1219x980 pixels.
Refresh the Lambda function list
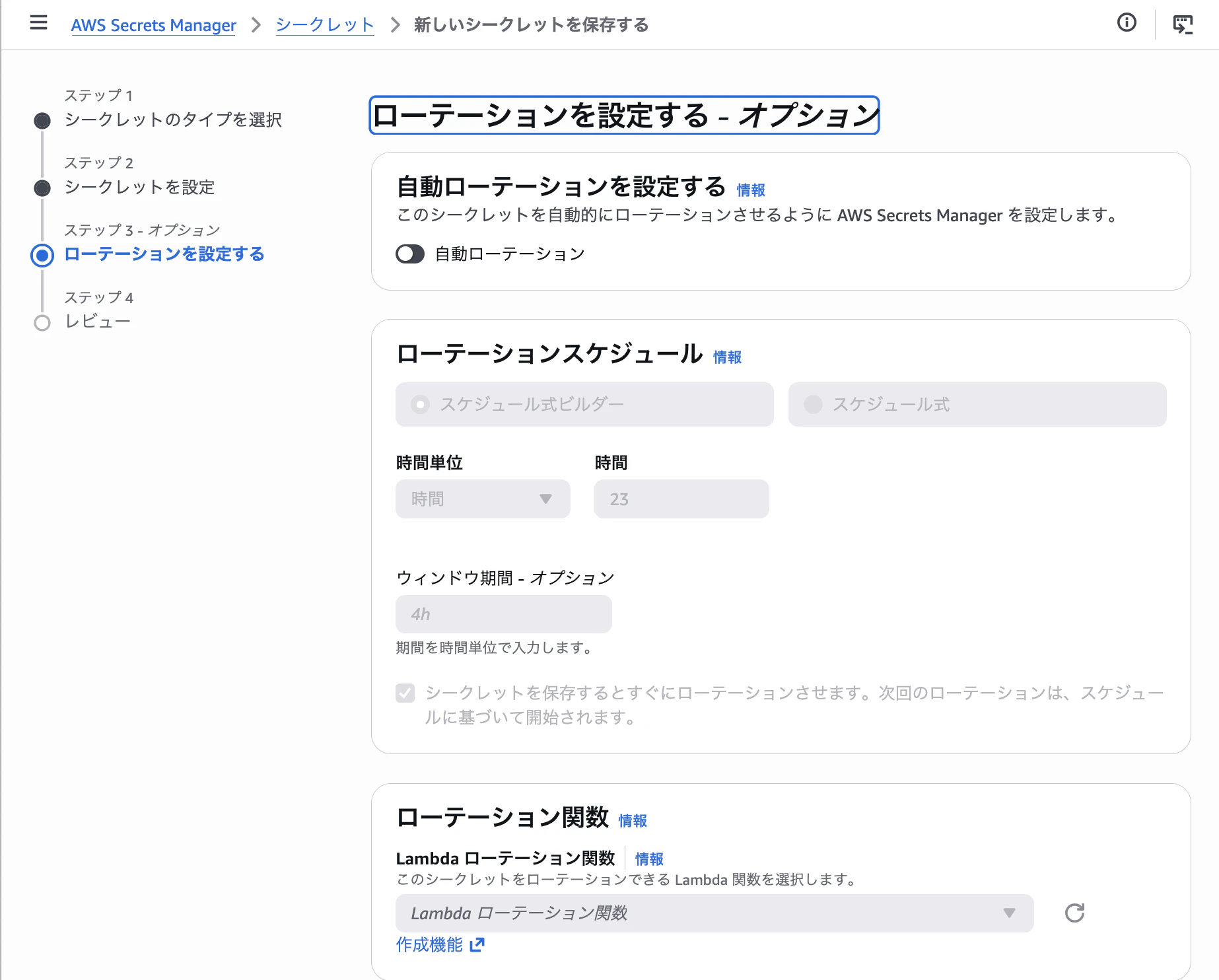point(1074,913)
